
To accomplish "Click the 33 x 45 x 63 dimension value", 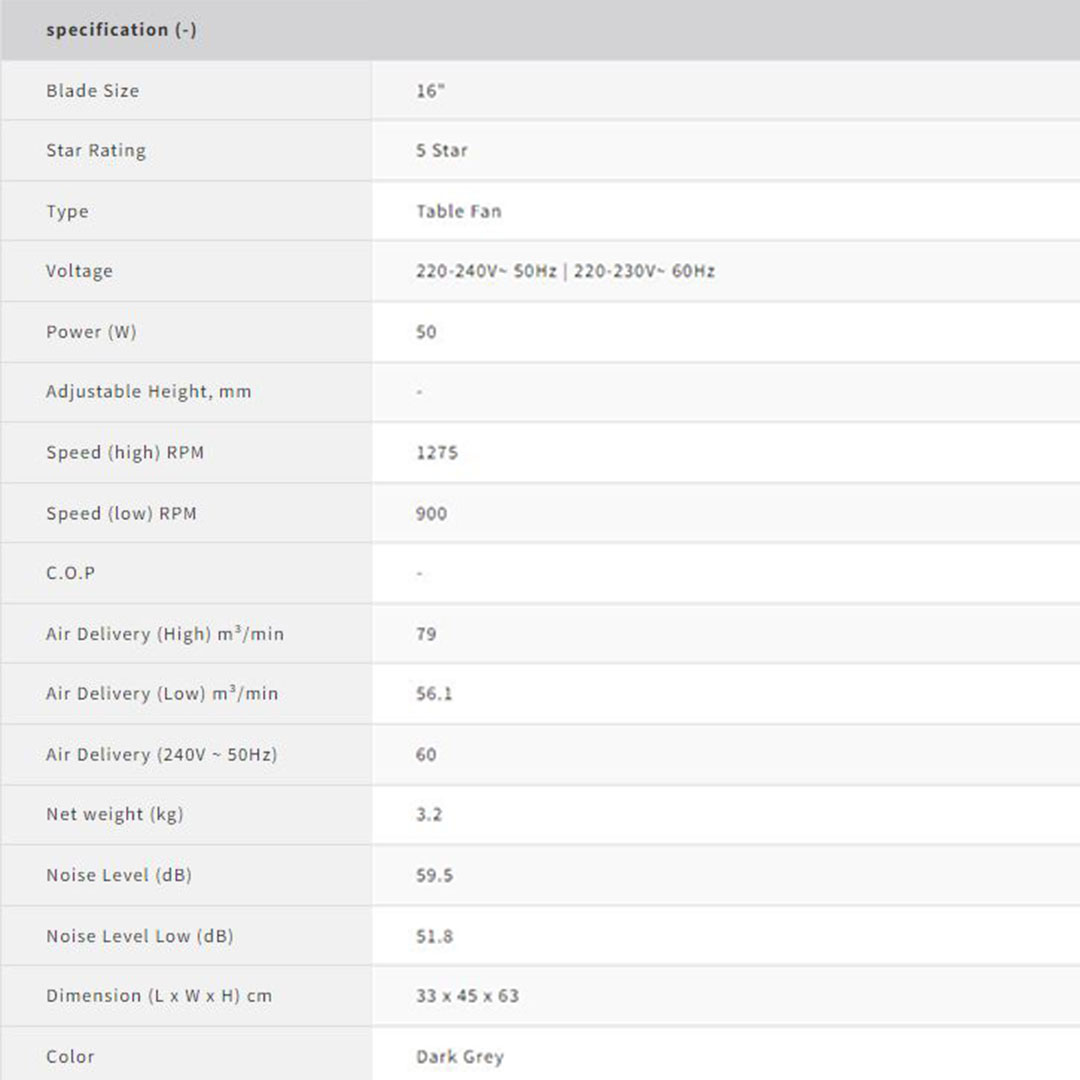I will pyautogui.click(x=467, y=996).
